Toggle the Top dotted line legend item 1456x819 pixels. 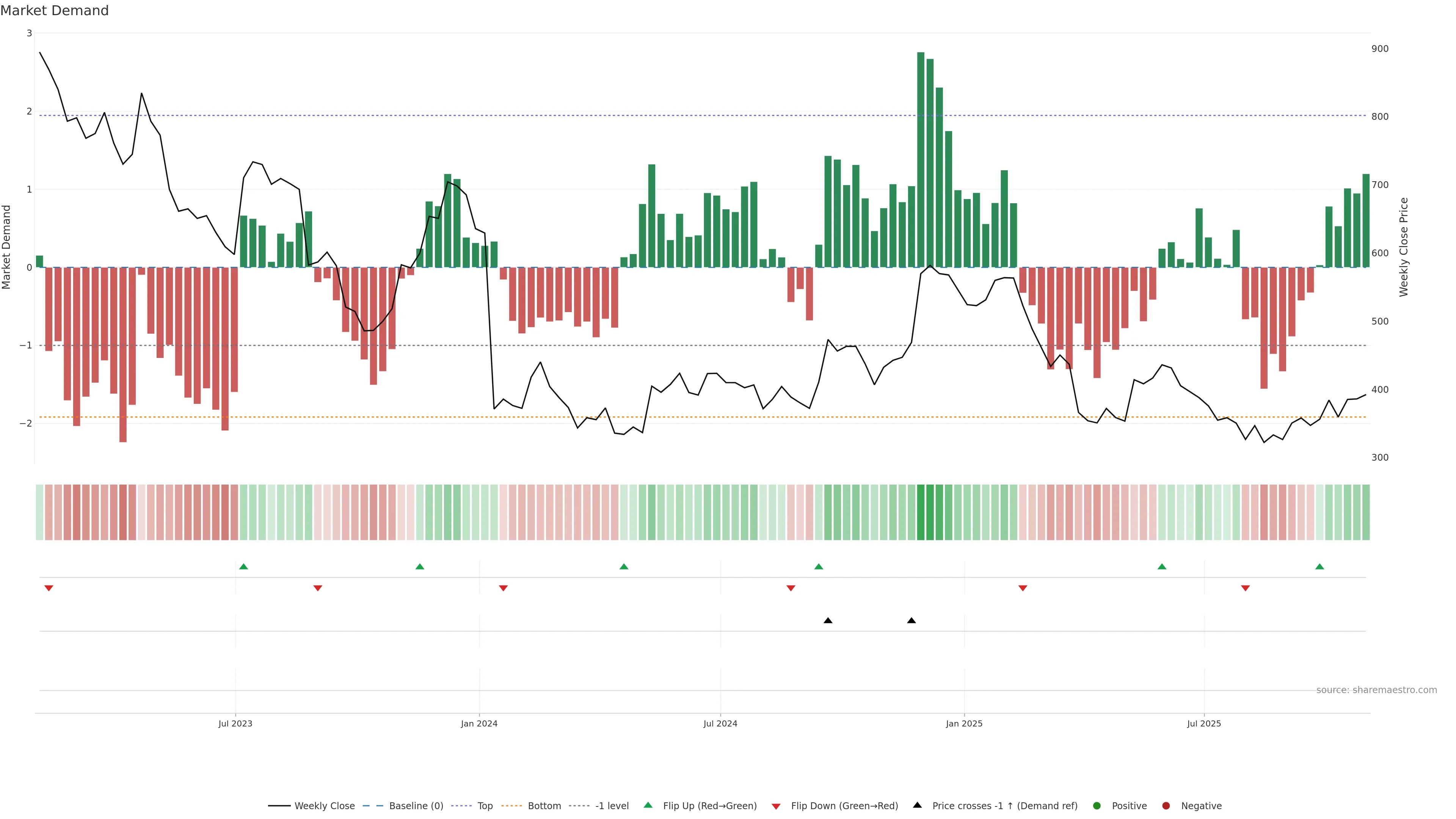coord(485,805)
